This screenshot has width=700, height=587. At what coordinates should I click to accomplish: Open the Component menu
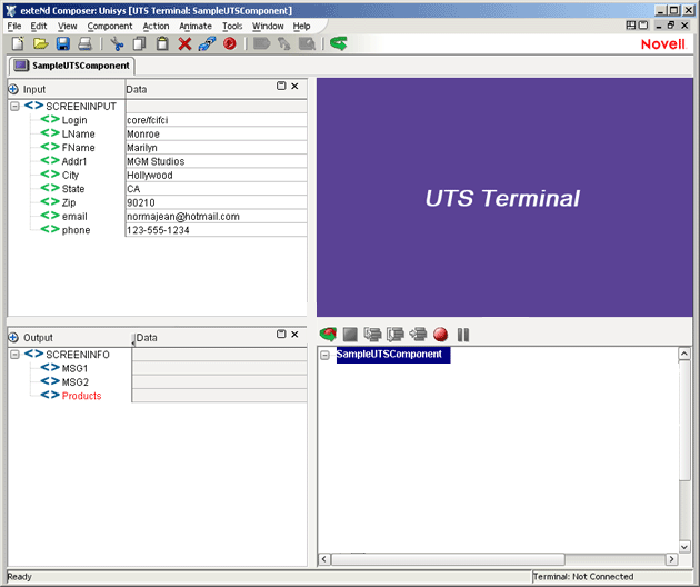click(x=110, y=26)
